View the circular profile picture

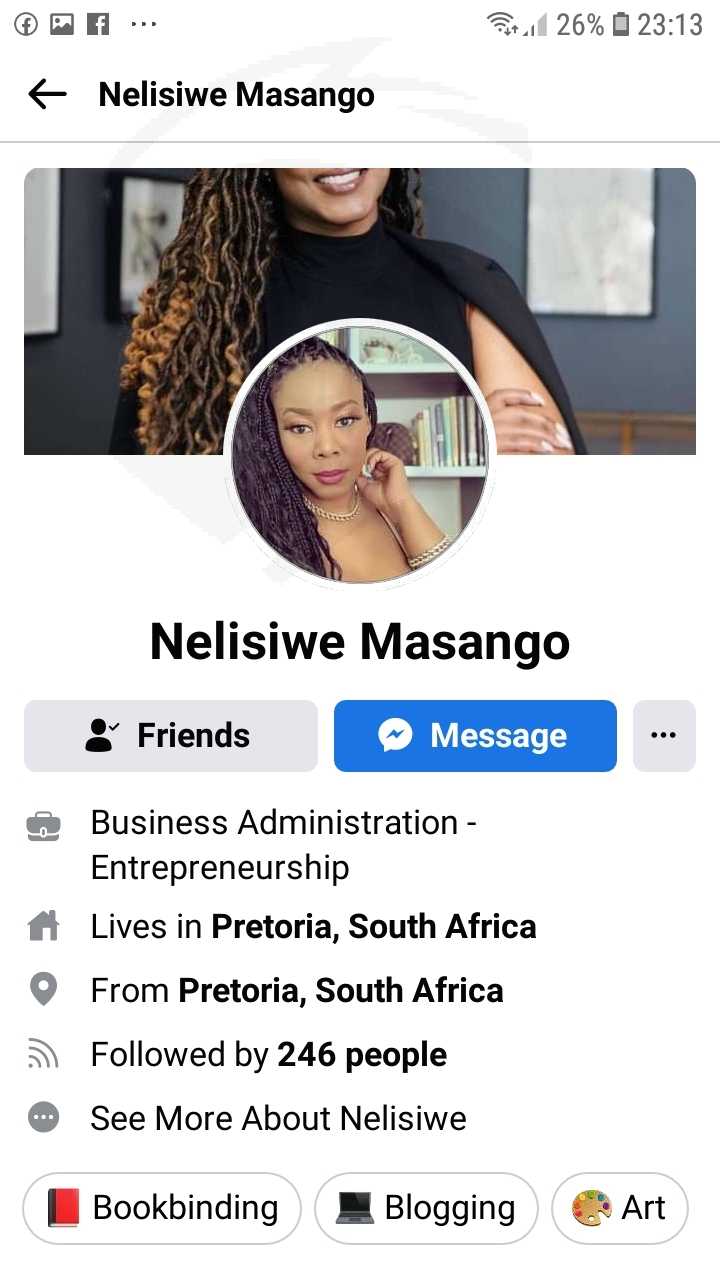pos(360,453)
